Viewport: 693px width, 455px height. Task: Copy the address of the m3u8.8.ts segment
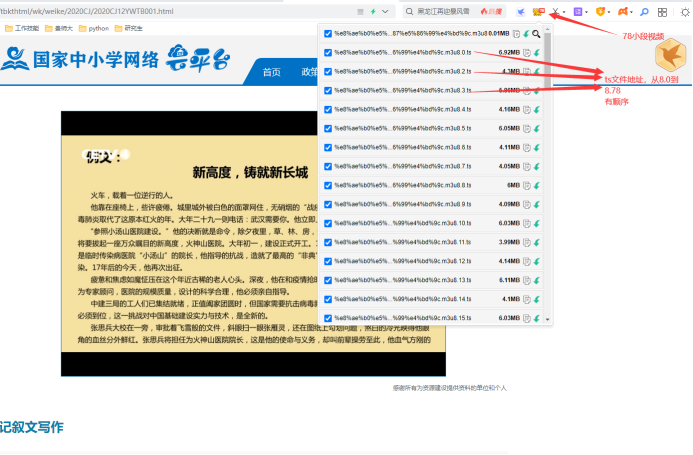[527, 186]
